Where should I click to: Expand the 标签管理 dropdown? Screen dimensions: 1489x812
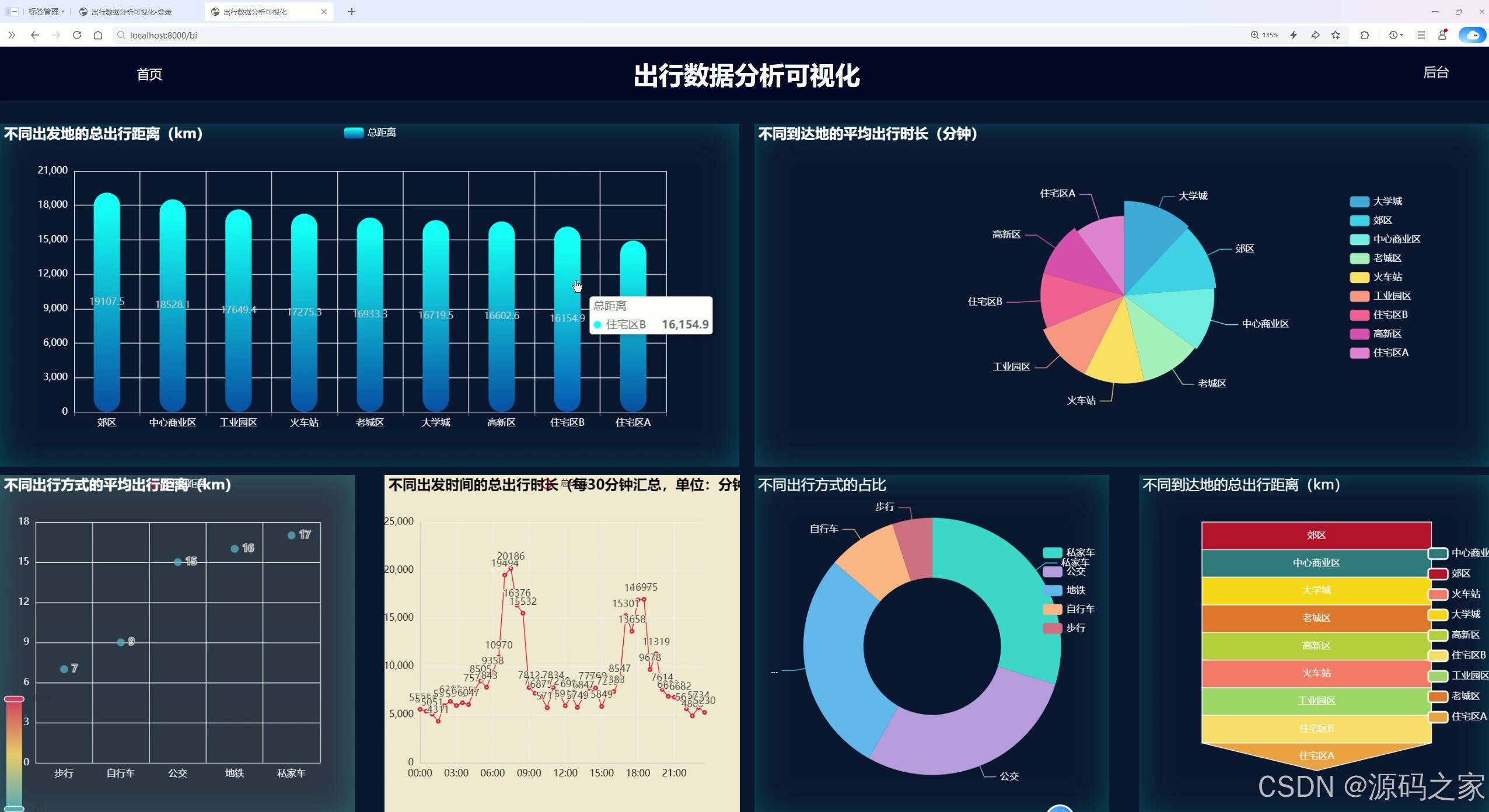pyautogui.click(x=47, y=12)
